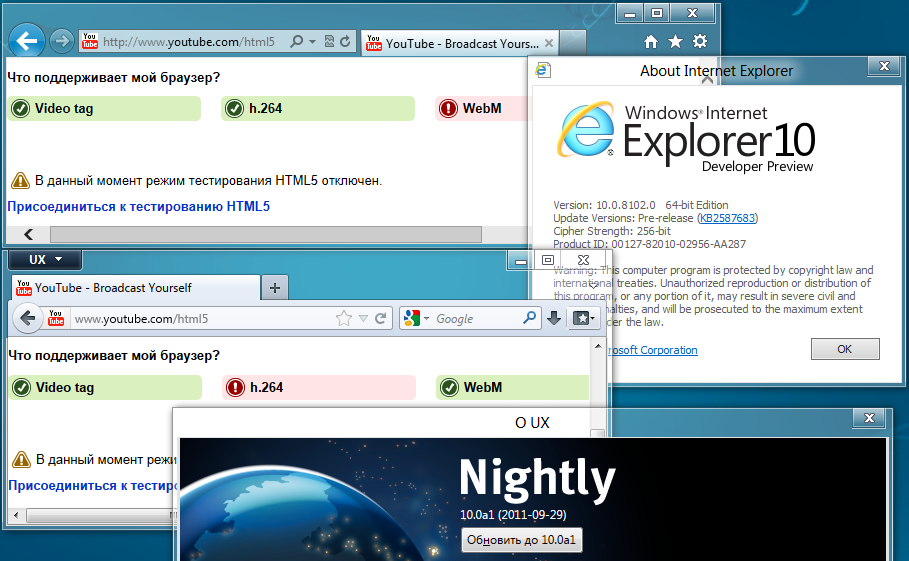Click the IE address bar search magnifier

click(296, 41)
